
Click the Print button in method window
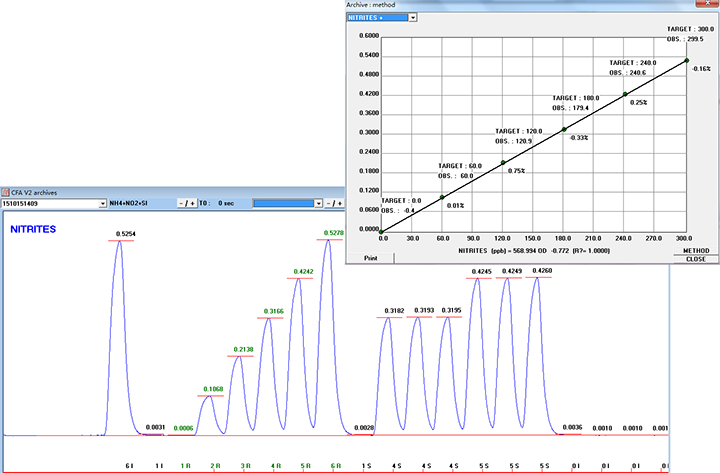(x=370, y=257)
